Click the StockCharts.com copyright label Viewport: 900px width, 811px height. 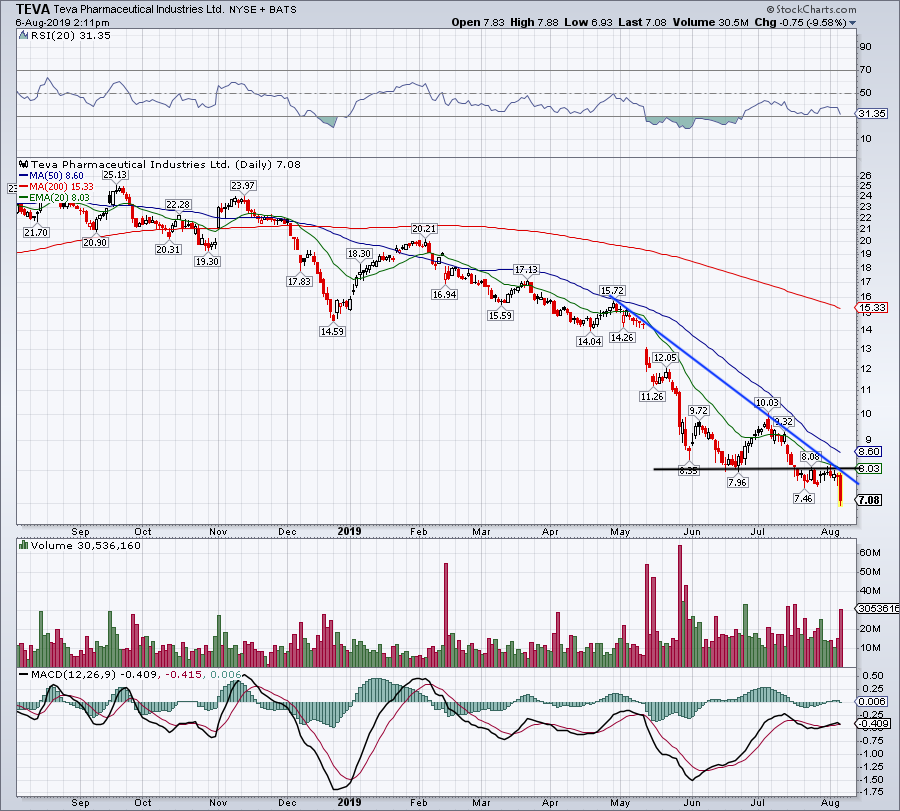811,9
